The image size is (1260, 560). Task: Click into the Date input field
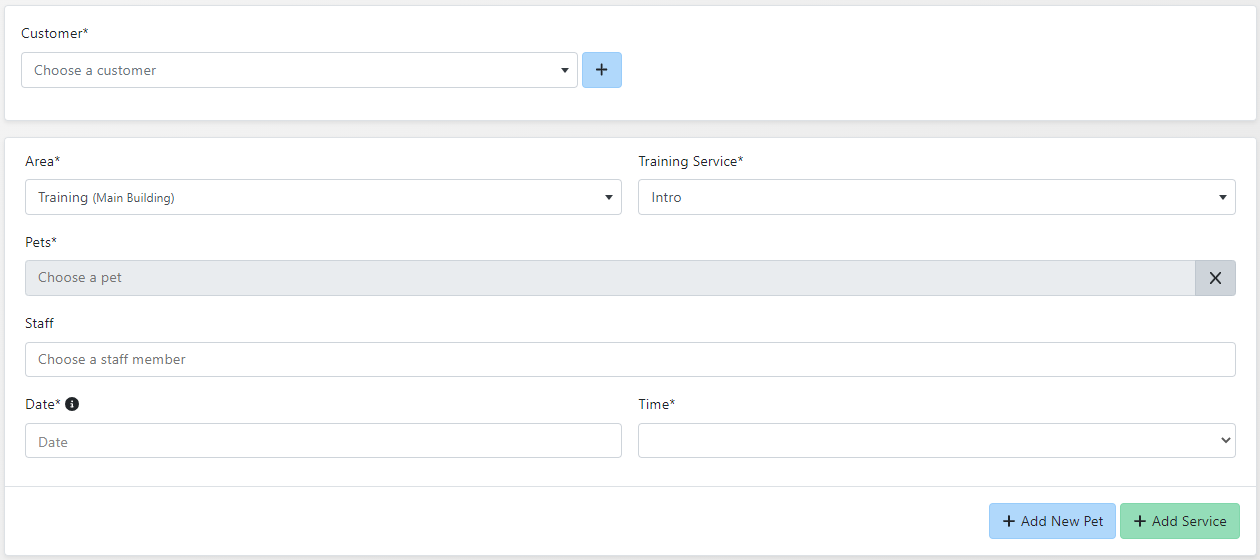pos(323,441)
